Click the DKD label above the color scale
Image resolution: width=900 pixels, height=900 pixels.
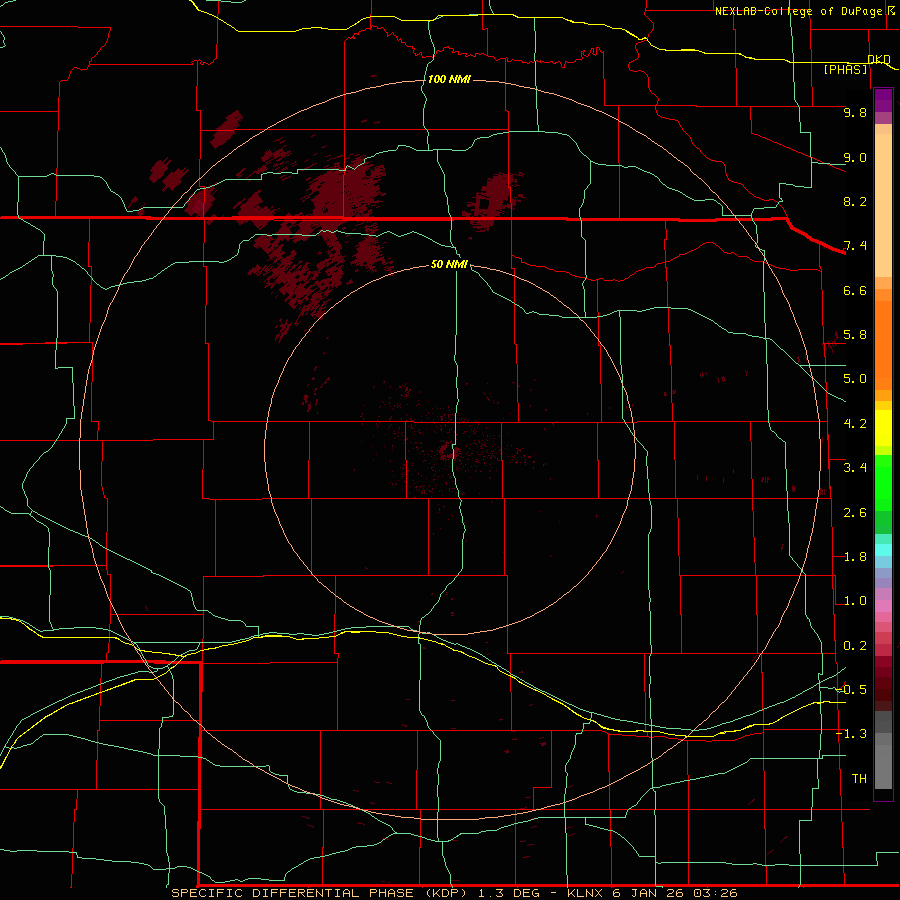click(x=879, y=59)
